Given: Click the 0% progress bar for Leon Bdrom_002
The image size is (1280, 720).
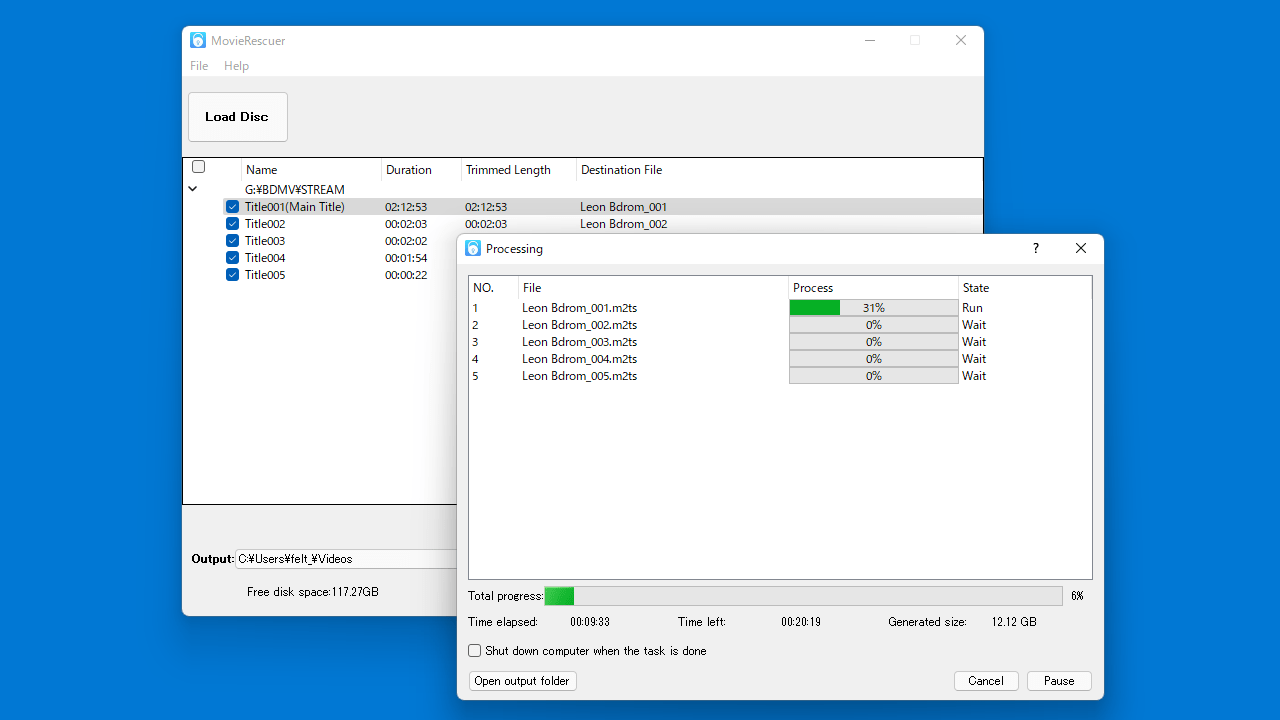Looking at the screenshot, I should click(873, 325).
